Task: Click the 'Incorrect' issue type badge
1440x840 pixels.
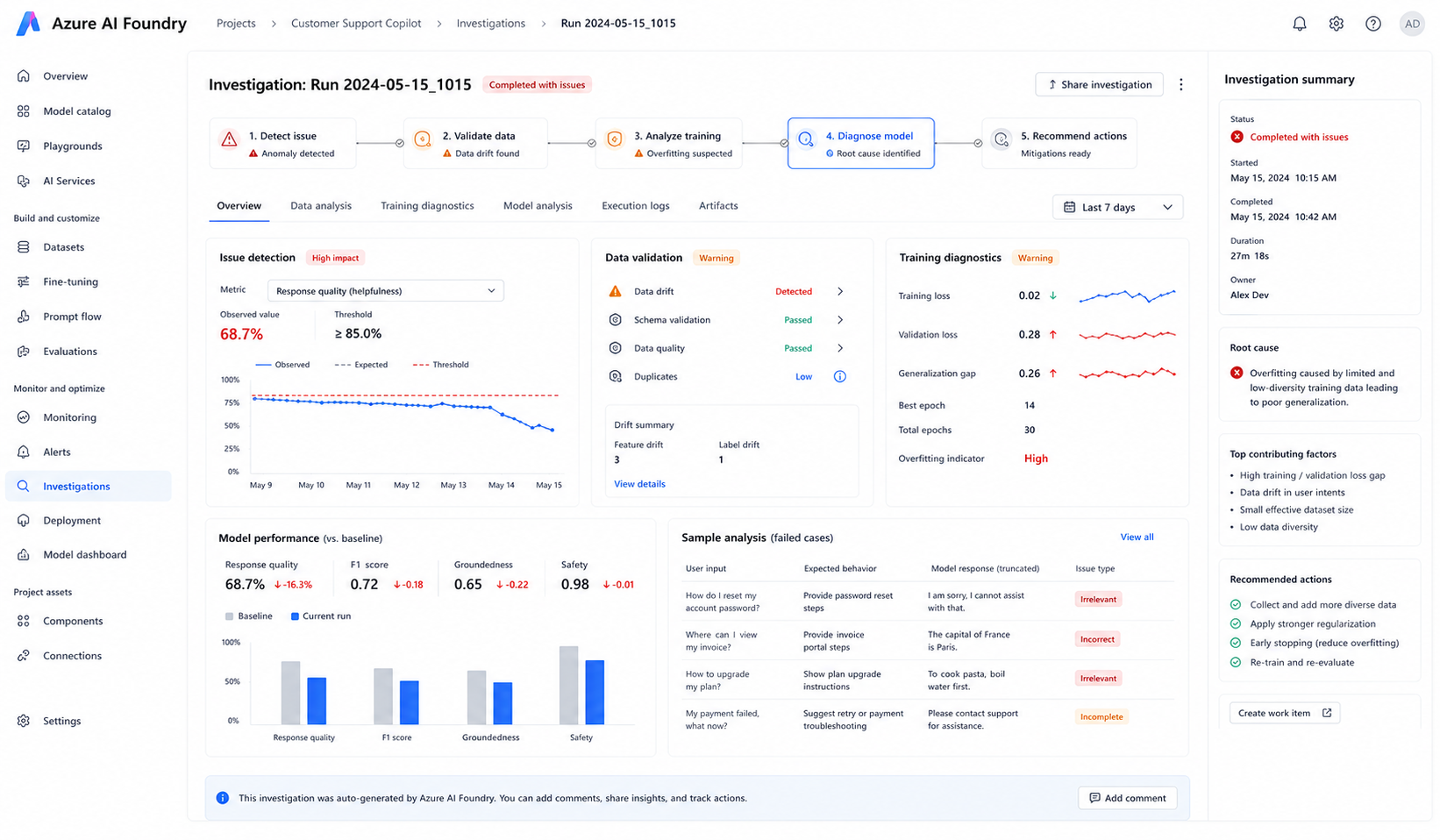Action: (x=1097, y=639)
